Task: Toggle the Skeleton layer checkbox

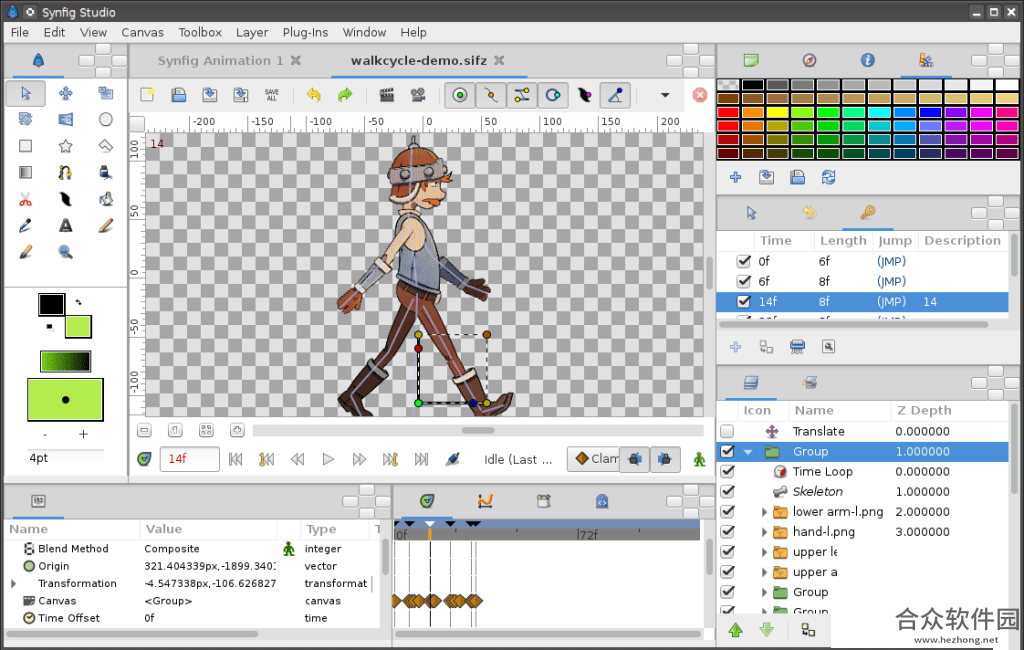Action: tap(727, 491)
